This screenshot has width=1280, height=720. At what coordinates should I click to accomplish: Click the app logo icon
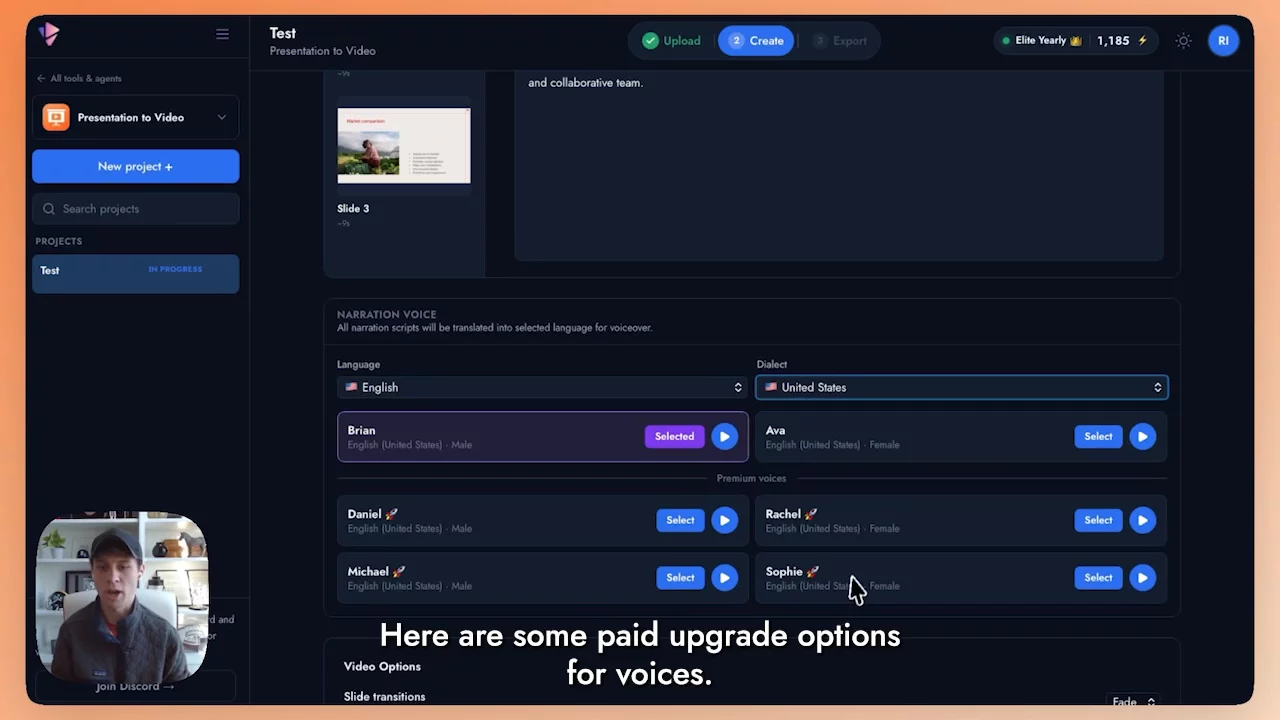pos(49,33)
